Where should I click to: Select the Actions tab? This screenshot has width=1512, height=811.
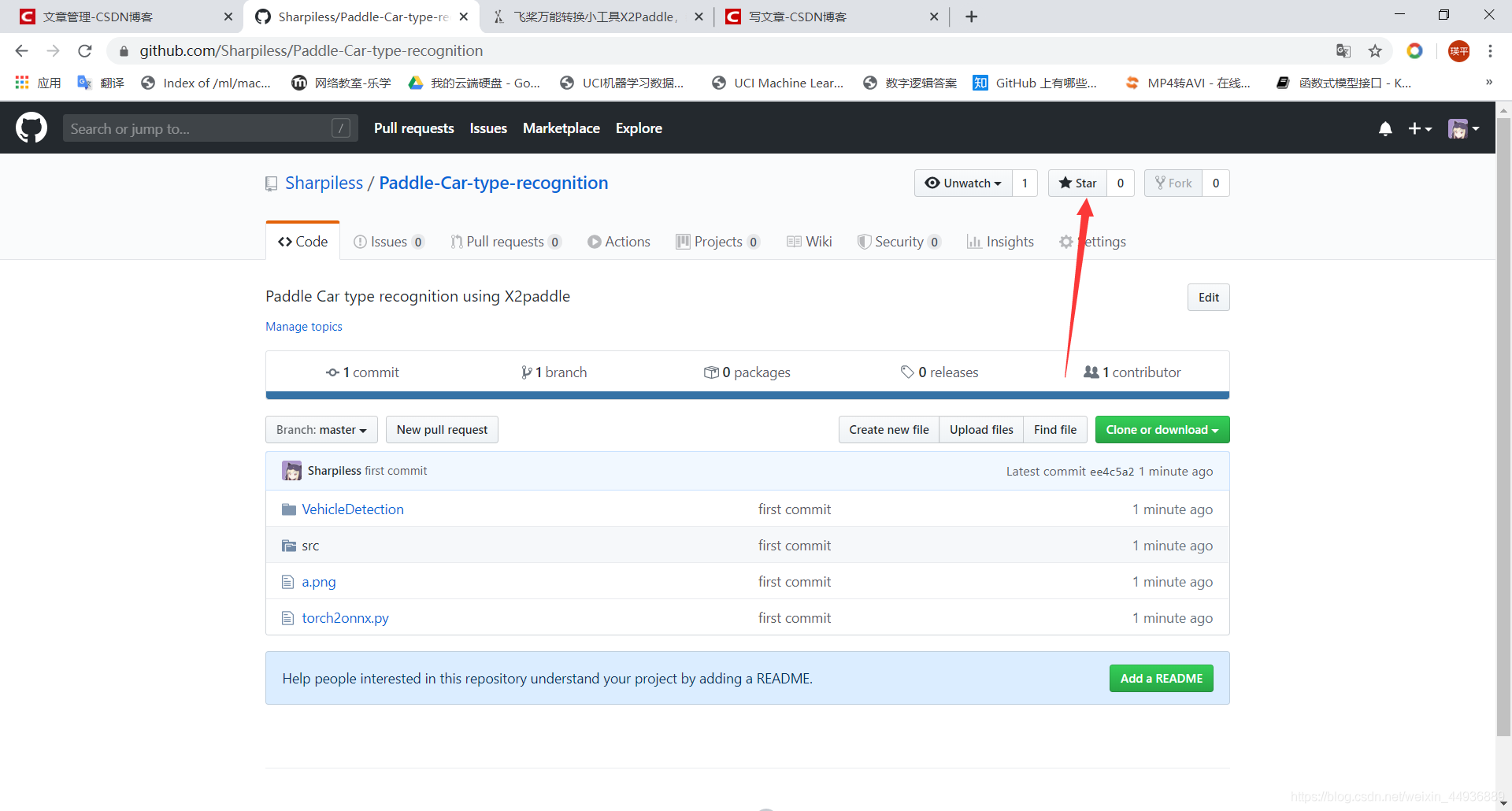point(619,242)
